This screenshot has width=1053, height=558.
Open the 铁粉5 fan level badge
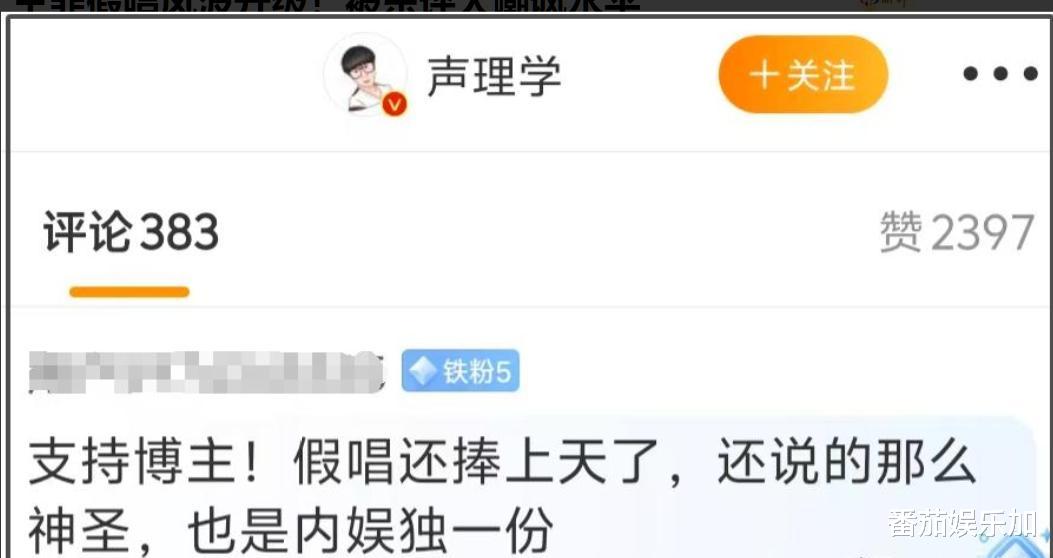click(x=460, y=371)
